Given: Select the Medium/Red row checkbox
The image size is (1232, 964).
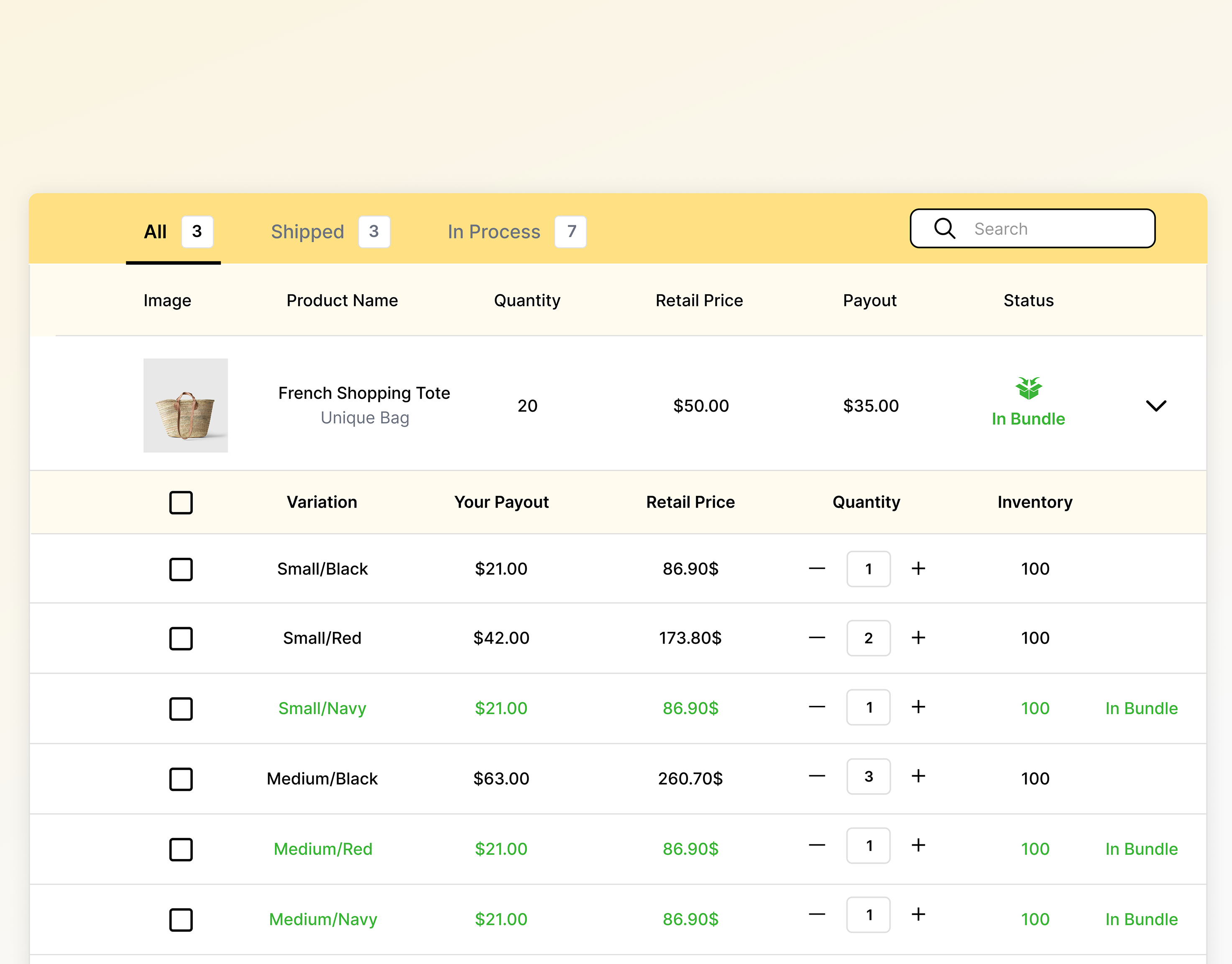Looking at the screenshot, I should (181, 849).
